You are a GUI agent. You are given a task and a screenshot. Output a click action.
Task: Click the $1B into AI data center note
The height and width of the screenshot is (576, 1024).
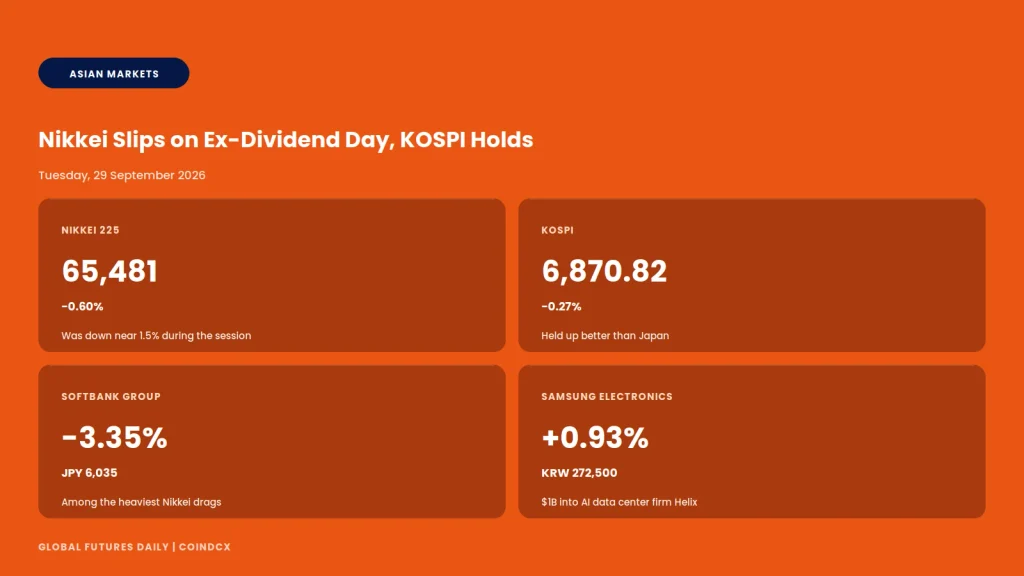point(619,502)
